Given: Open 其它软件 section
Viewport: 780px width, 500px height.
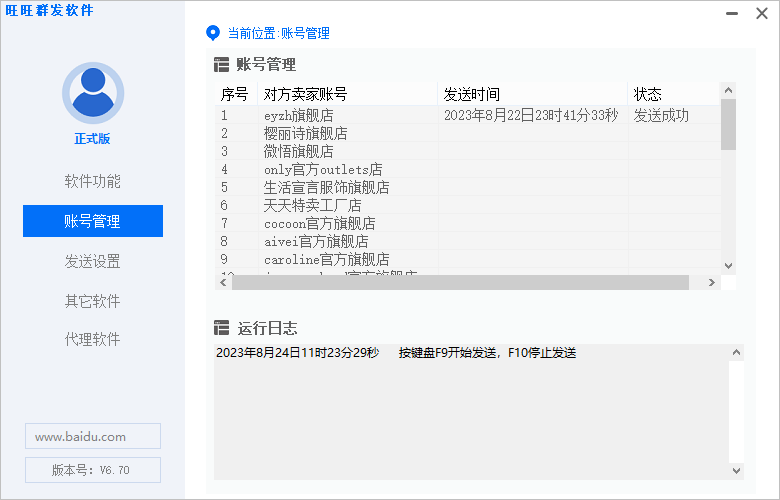Looking at the screenshot, I should click(x=92, y=301).
